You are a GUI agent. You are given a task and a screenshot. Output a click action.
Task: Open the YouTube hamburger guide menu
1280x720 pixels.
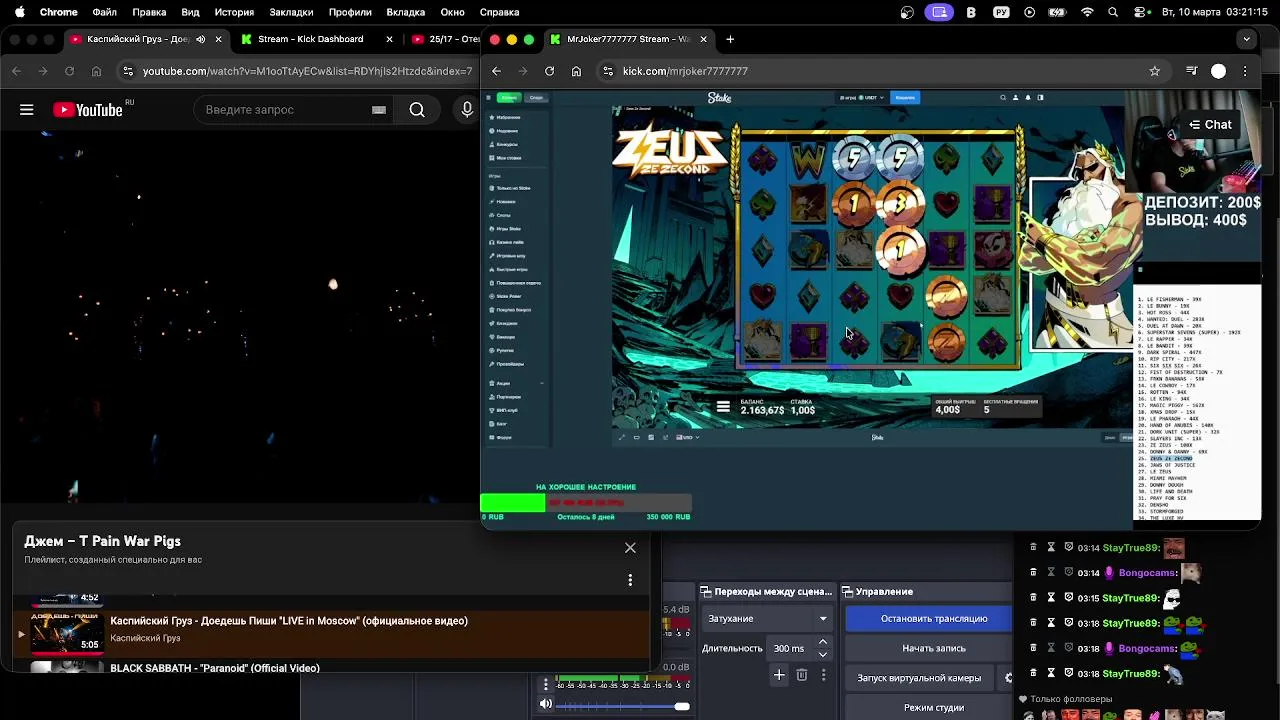click(x=27, y=110)
